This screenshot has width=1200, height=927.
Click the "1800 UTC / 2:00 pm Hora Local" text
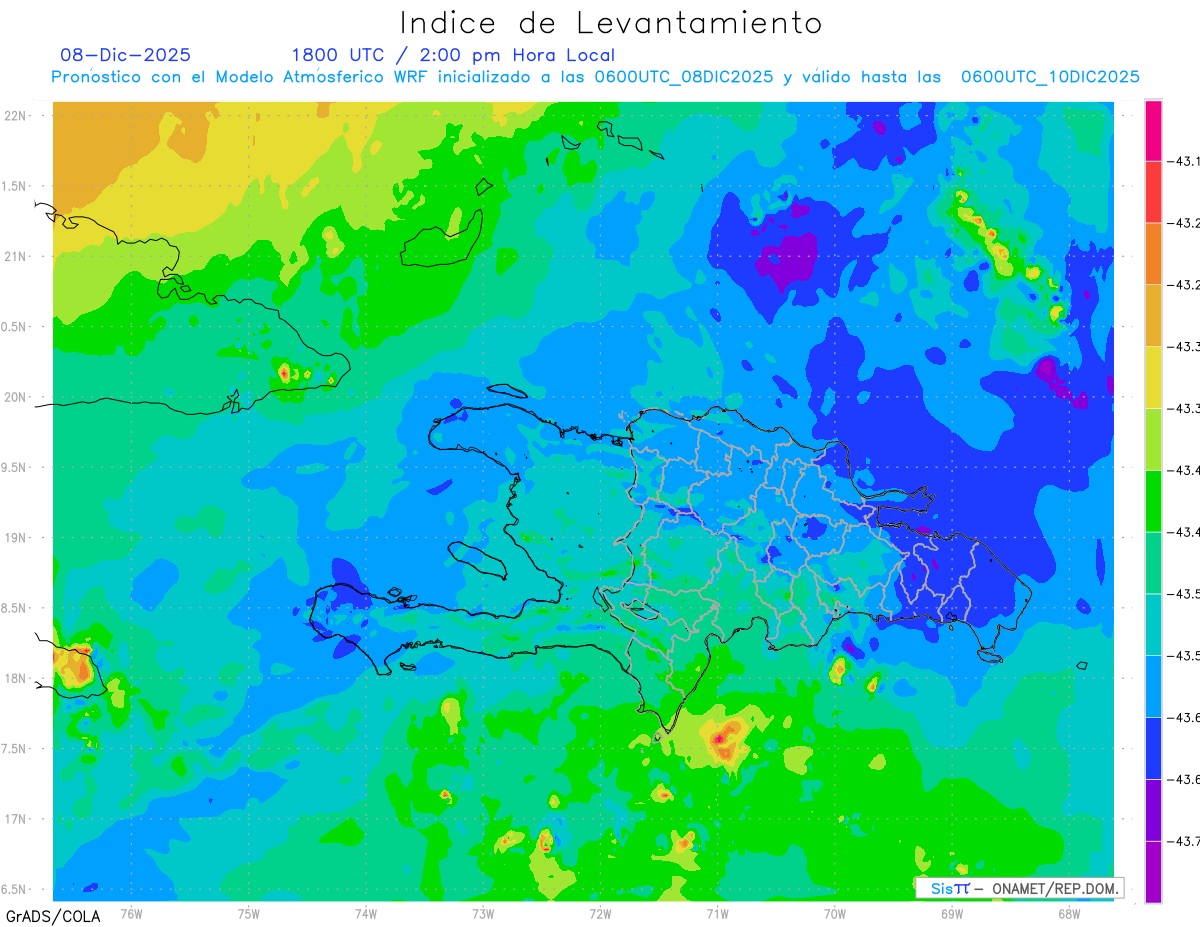click(x=453, y=55)
